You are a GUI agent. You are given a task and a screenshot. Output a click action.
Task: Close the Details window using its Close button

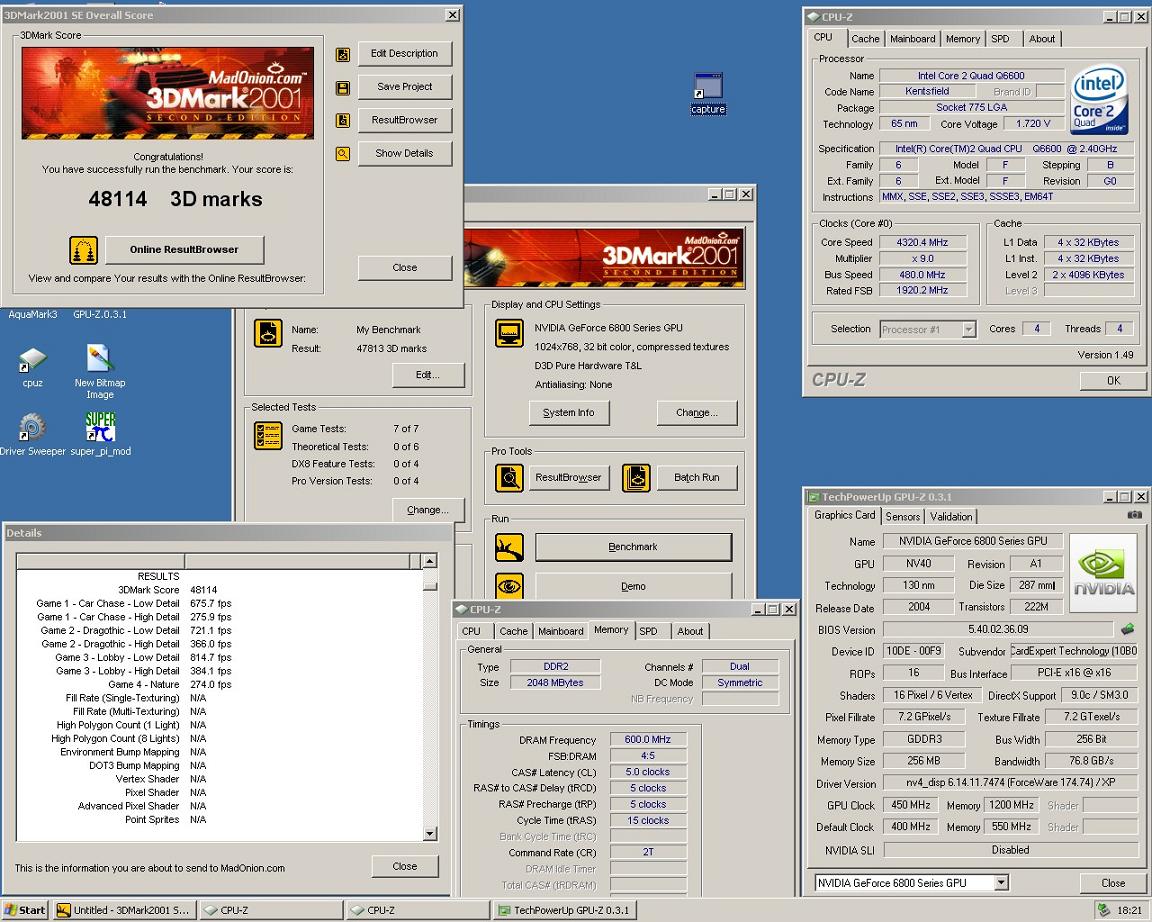pos(405,866)
